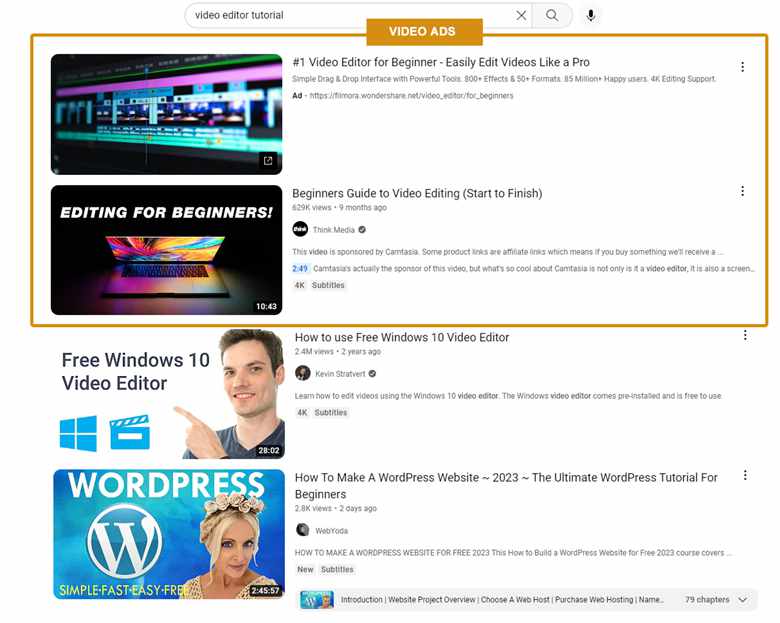The height and width of the screenshot is (623, 780).
Task: Click the Filmora ad description text
Action: [x=504, y=79]
